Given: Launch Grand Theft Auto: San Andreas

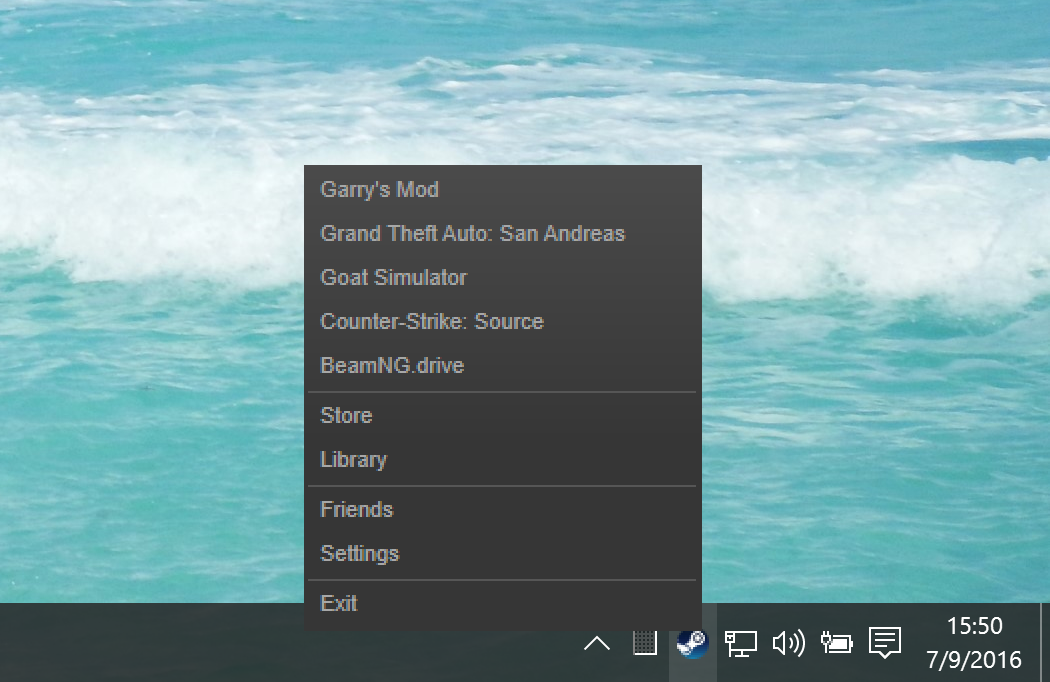Looking at the screenshot, I should point(502,233).
